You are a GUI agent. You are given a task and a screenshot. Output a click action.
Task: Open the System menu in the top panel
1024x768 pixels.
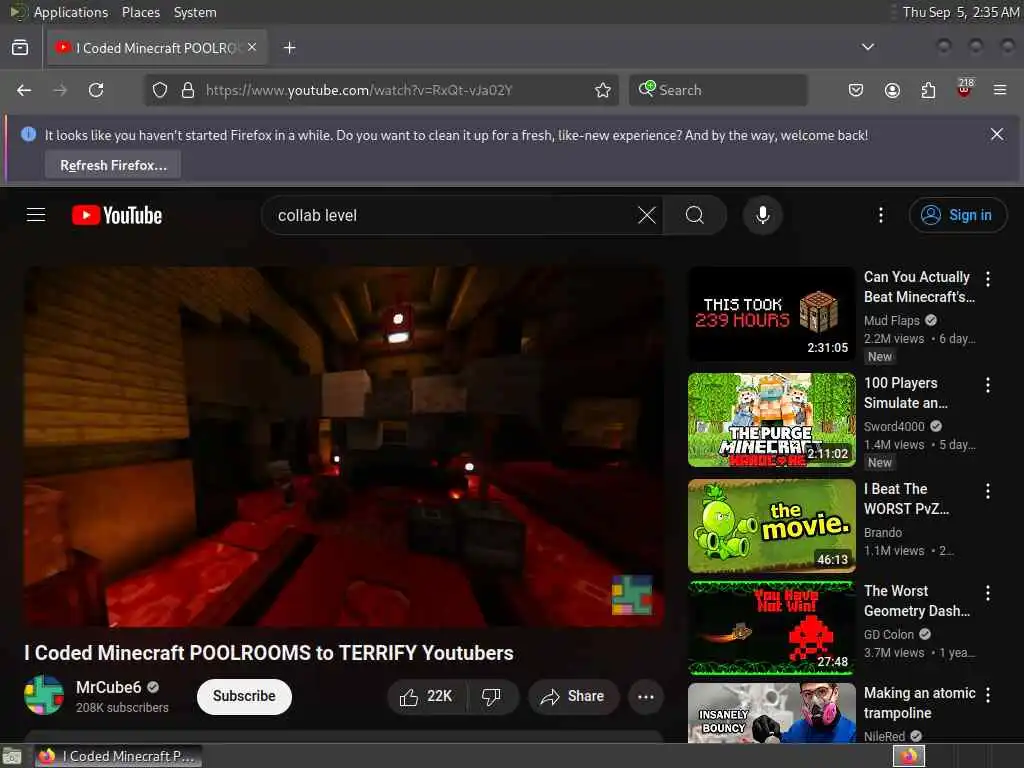click(x=195, y=12)
